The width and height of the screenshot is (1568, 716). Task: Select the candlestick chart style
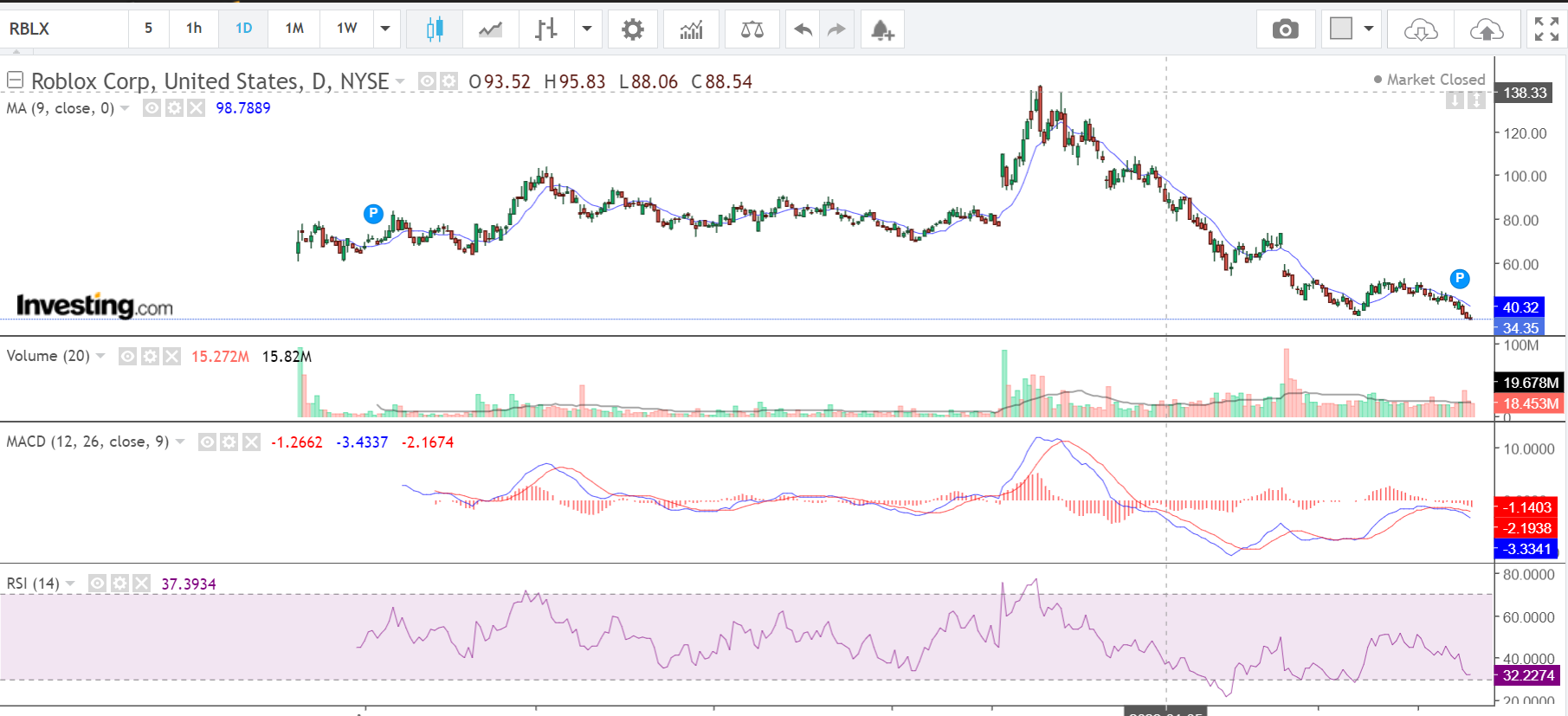[x=435, y=29]
